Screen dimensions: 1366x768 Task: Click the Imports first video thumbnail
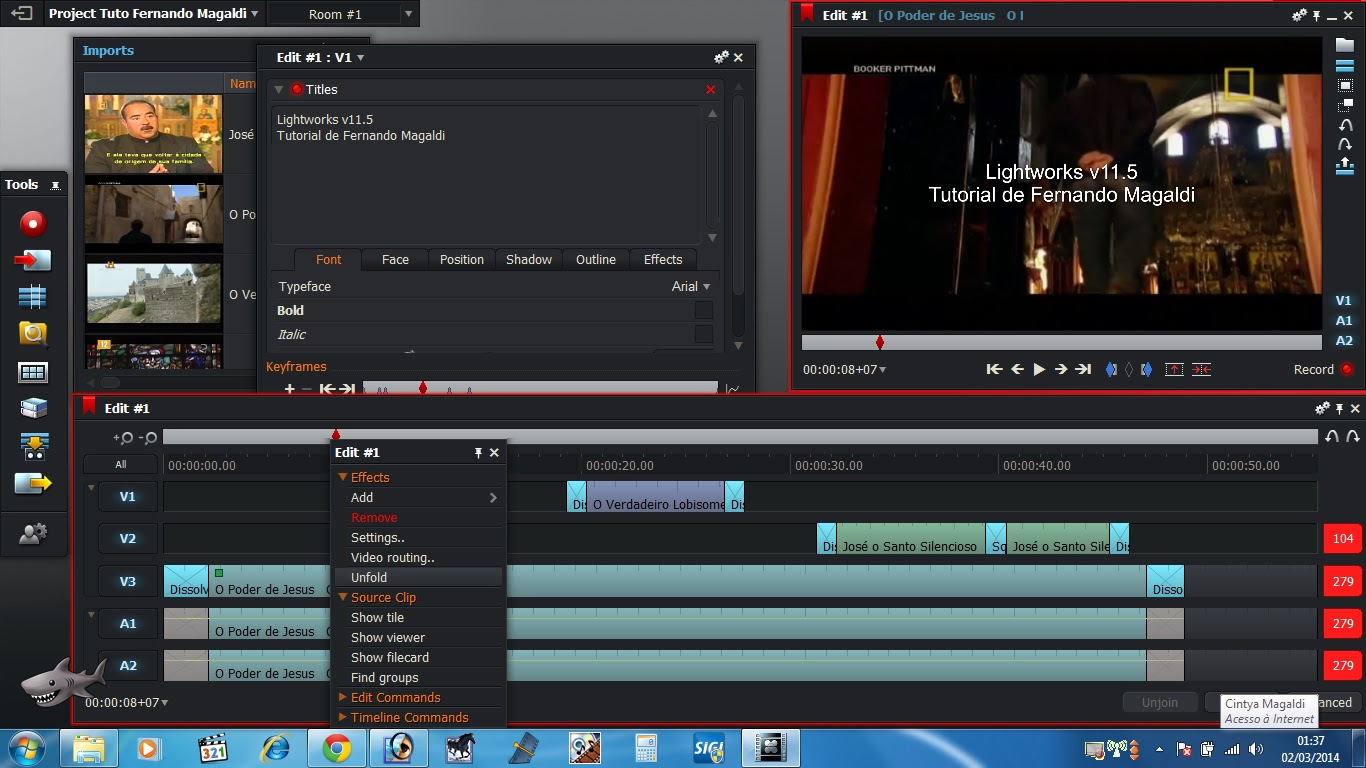(153, 134)
